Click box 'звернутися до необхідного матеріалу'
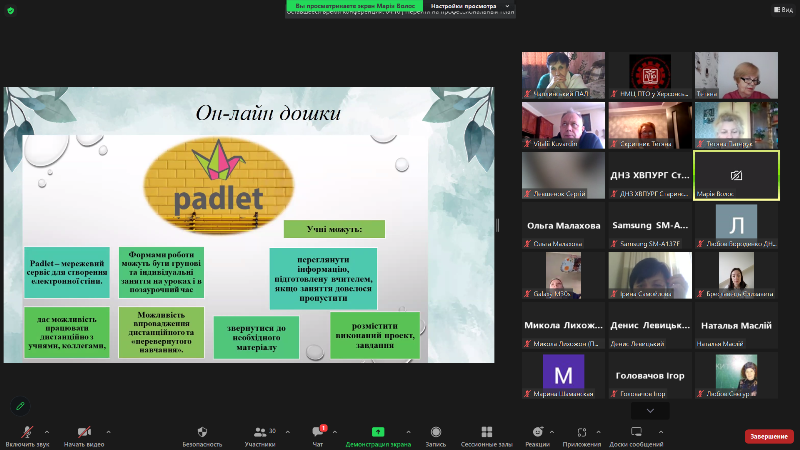 pos(256,337)
